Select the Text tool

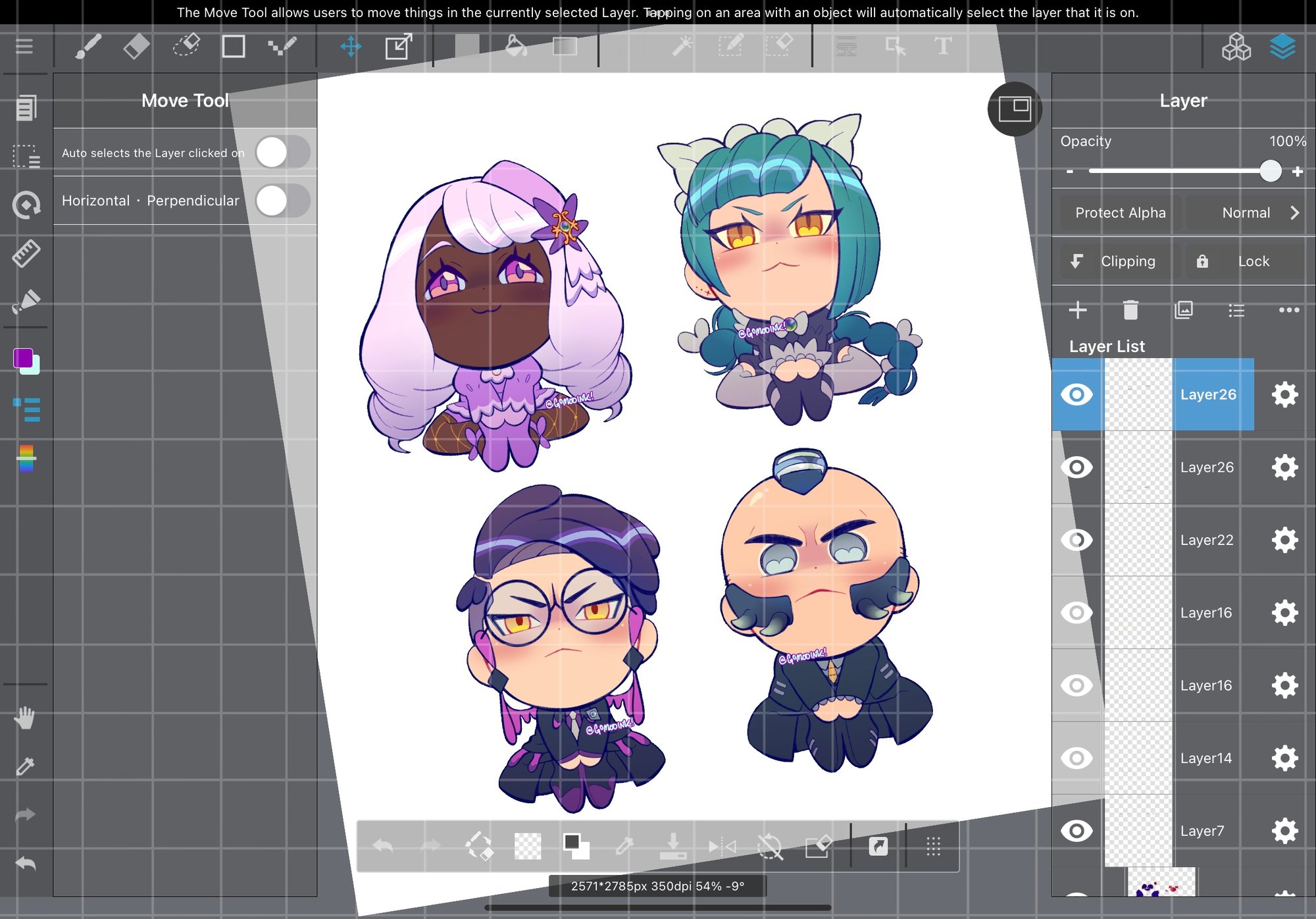pos(942,46)
